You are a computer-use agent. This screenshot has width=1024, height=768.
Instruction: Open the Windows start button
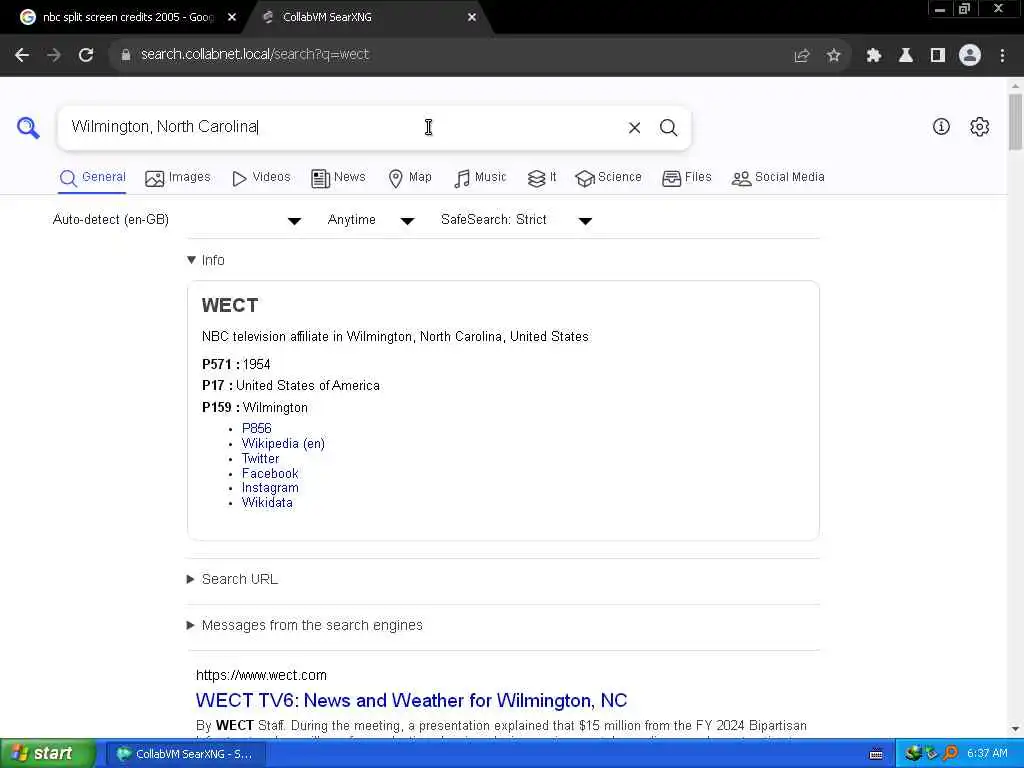(47, 754)
